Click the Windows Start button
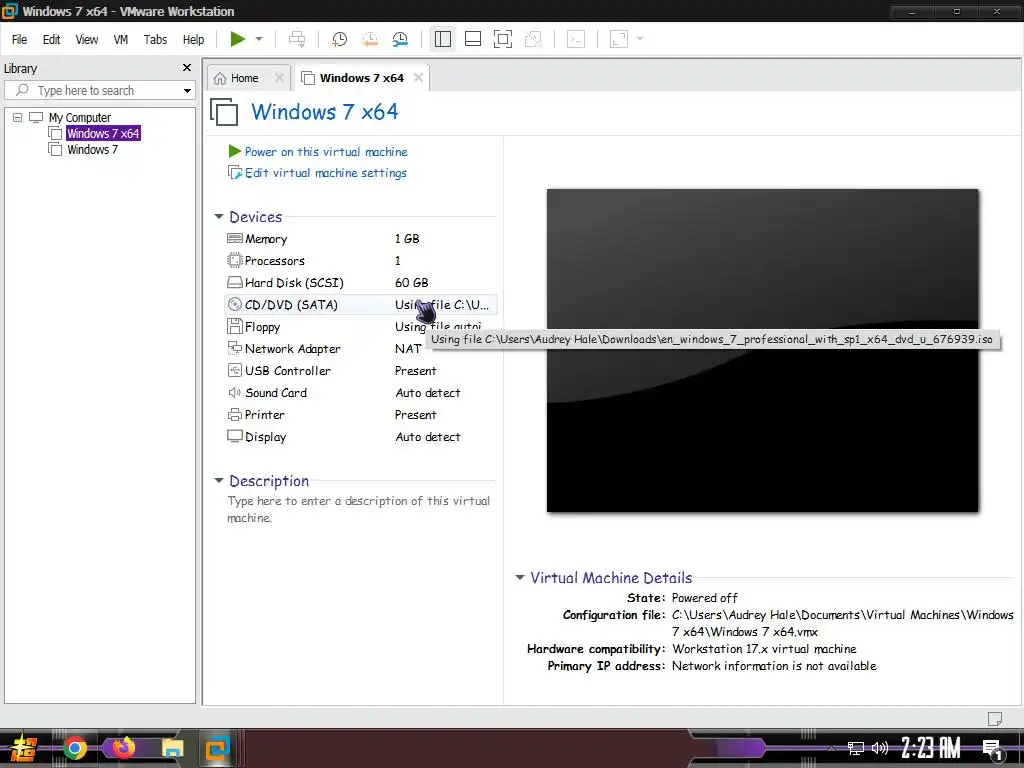This screenshot has width=1024, height=768. (x=24, y=748)
